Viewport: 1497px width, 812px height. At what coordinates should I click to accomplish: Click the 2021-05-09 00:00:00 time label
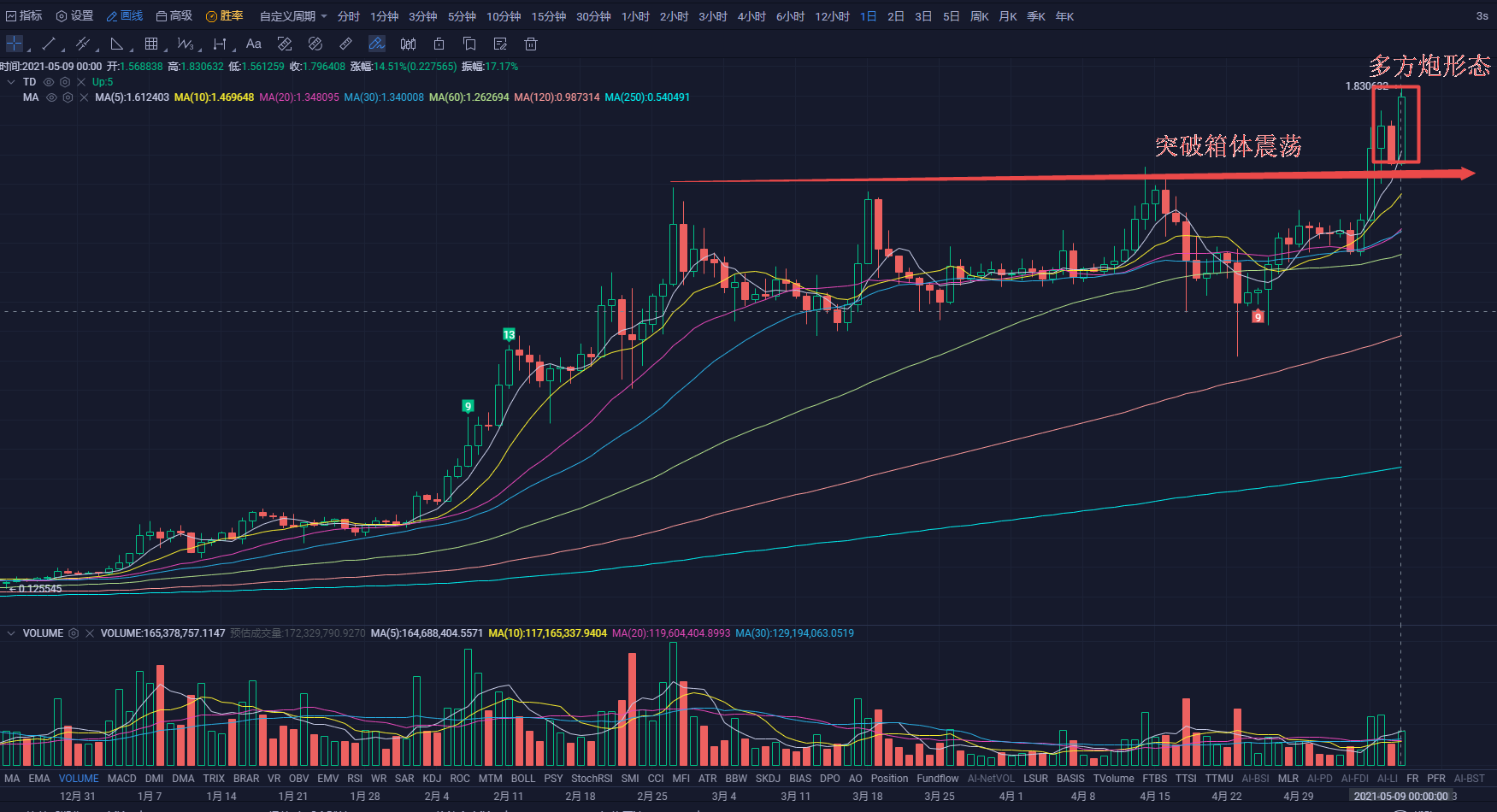[x=1400, y=796]
